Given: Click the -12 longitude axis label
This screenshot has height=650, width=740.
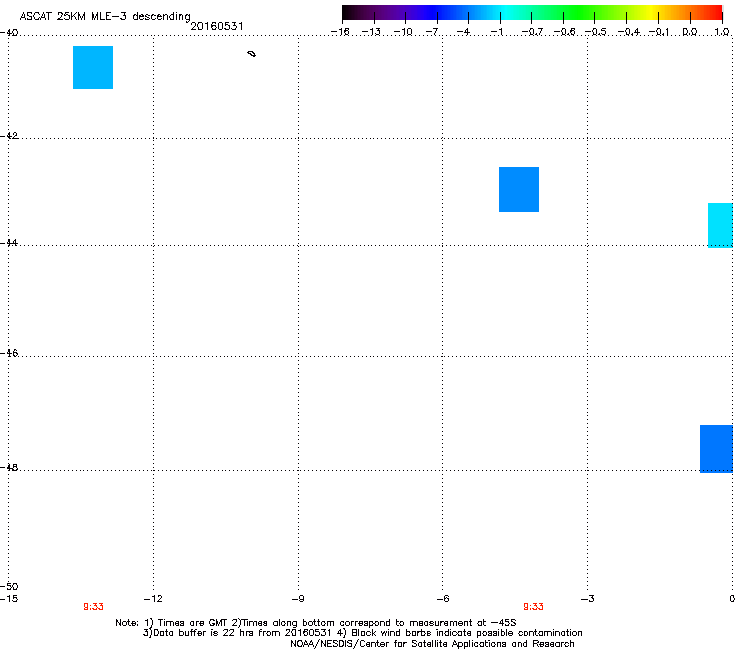Looking at the screenshot, I should [153, 599].
